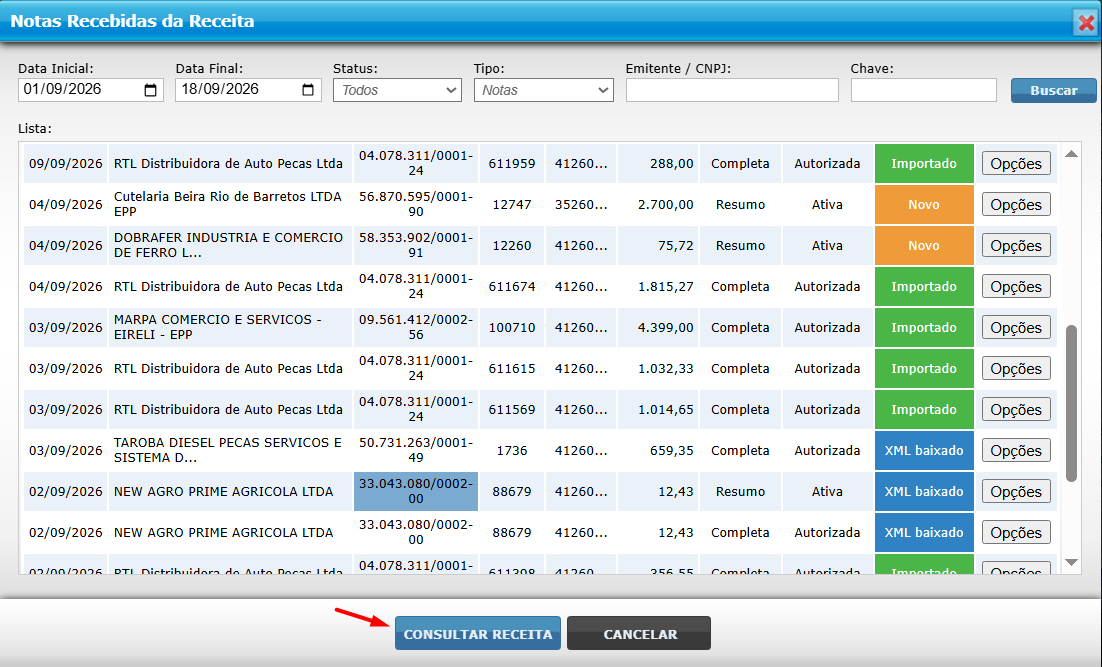Click the list scroll-up arrow
Viewport: 1102px width, 667px height.
(x=1071, y=154)
